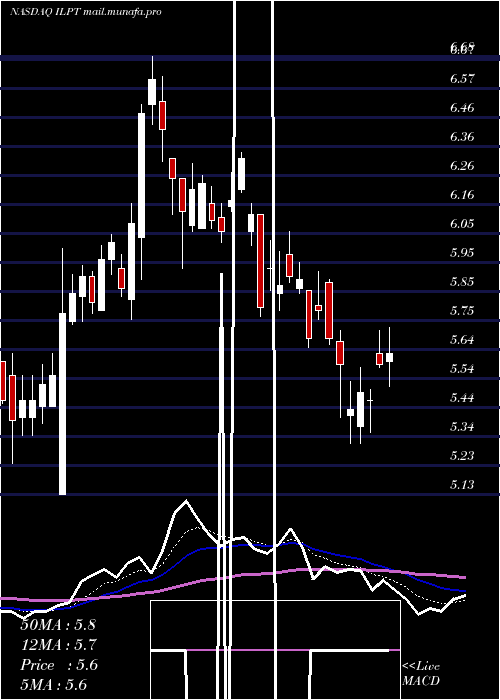Click the 12MA : 5.7 readout
This screenshot has width=500, height=700.
58,645
